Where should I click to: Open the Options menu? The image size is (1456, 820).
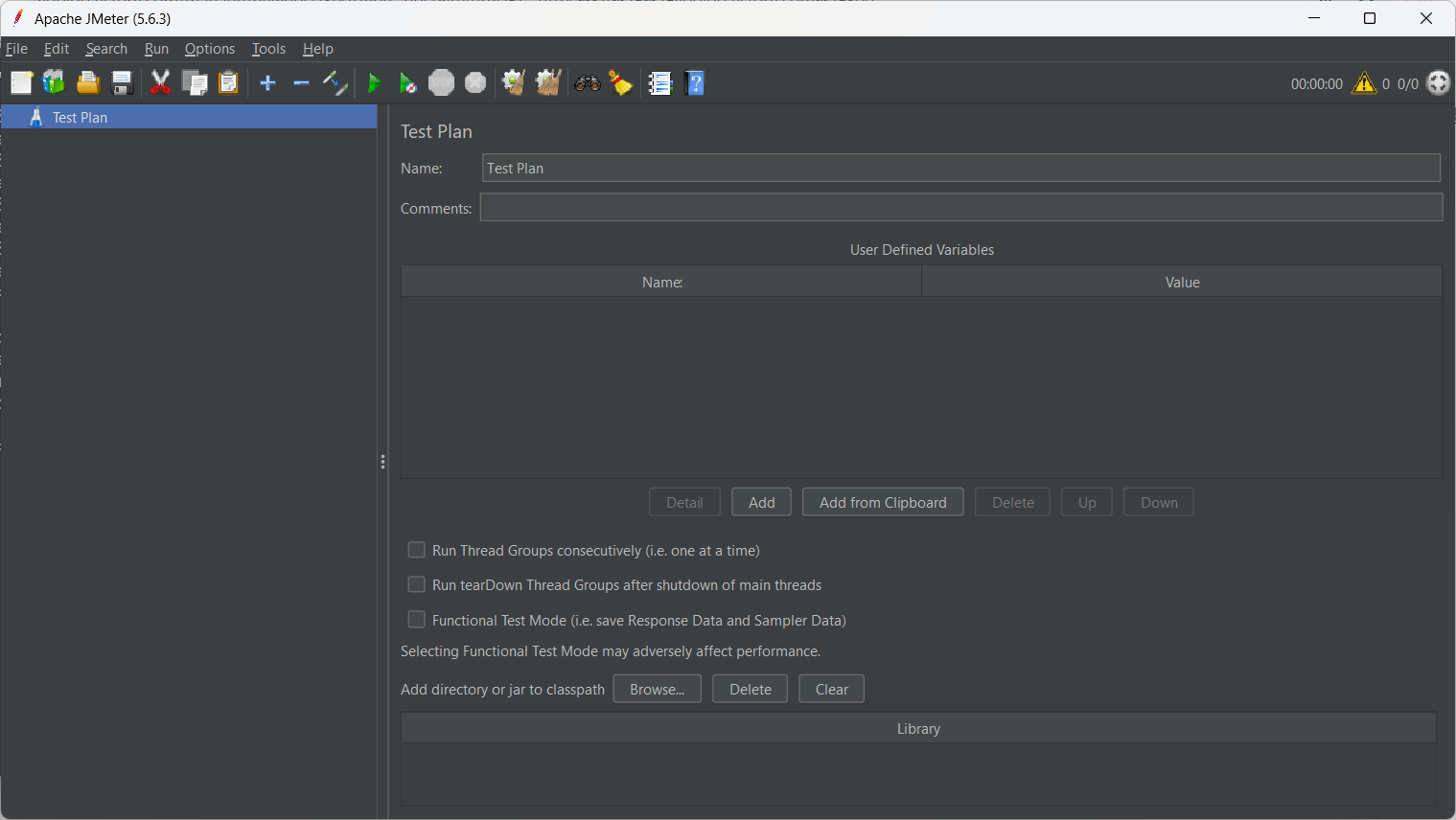tap(210, 49)
